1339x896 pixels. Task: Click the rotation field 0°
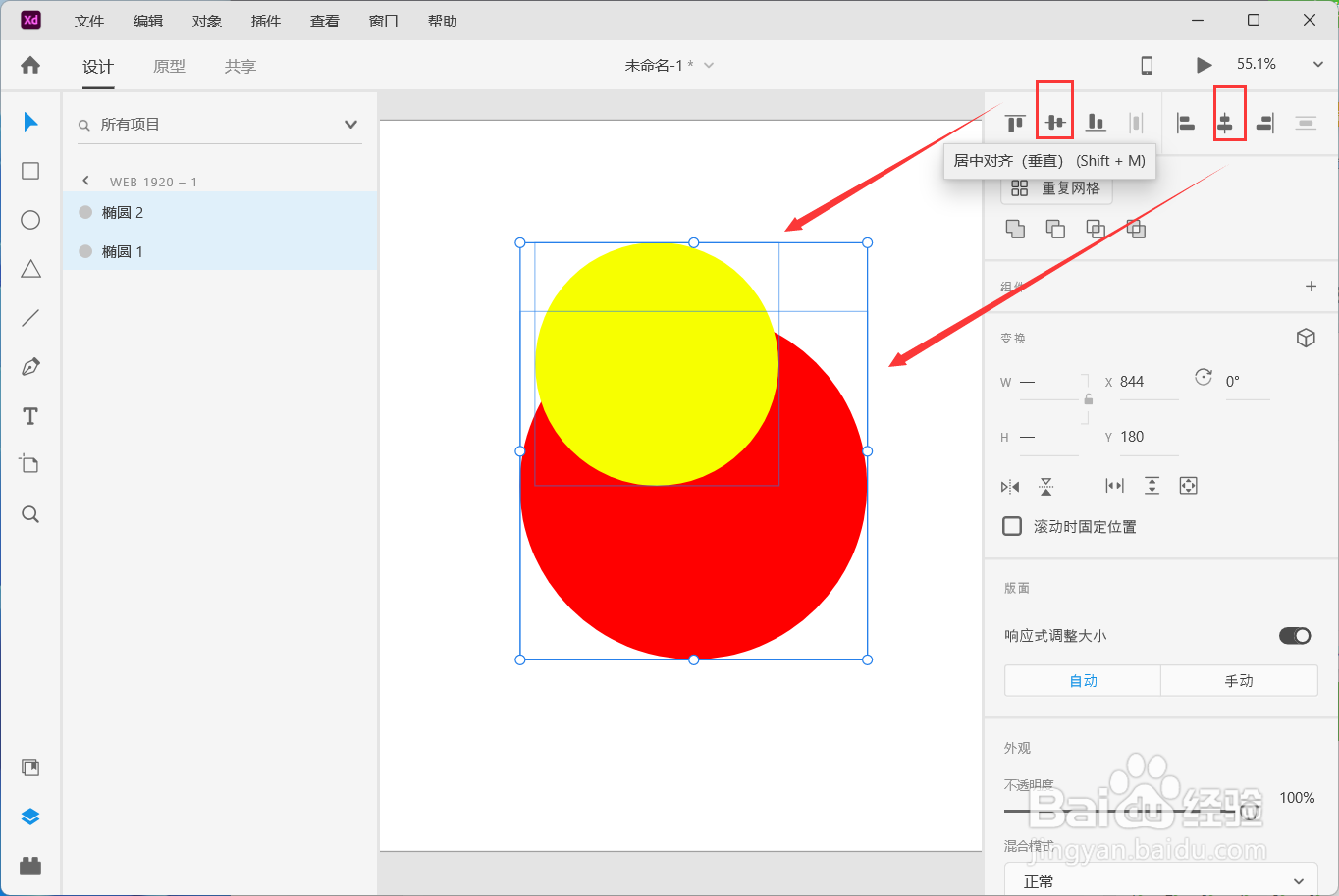point(1247,382)
